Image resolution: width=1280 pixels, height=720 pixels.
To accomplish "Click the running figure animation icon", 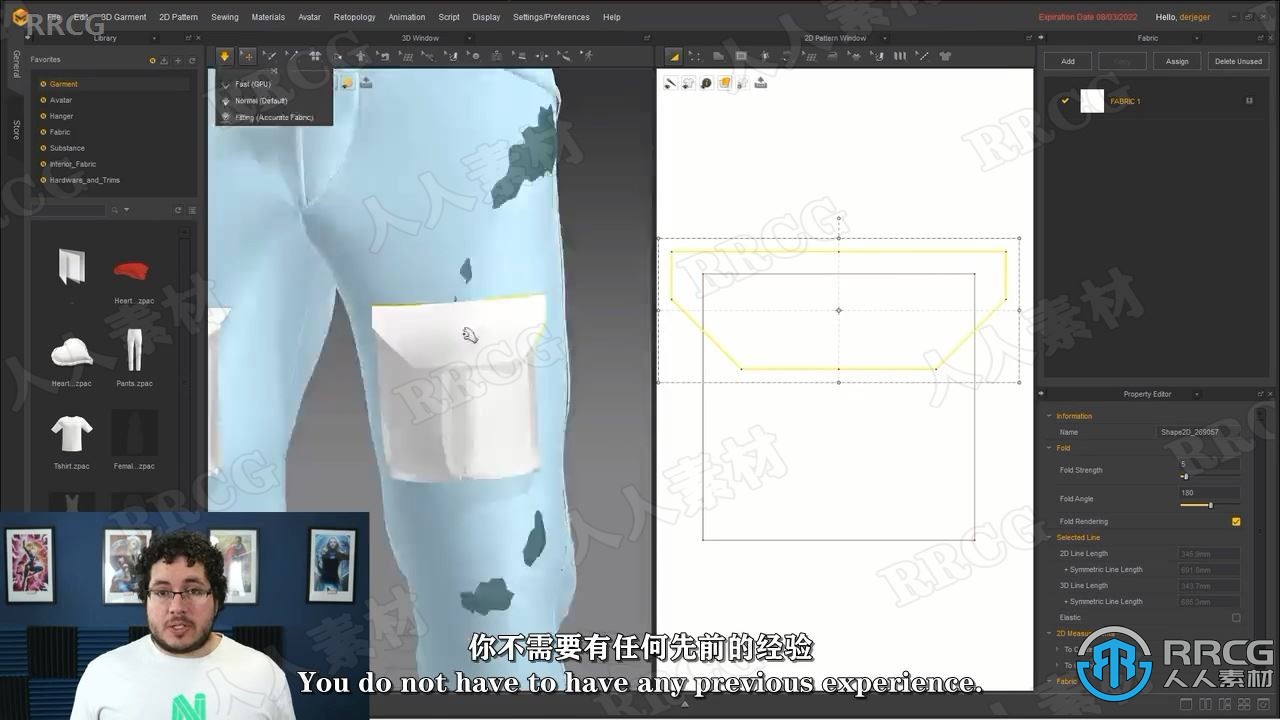I will click(588, 56).
